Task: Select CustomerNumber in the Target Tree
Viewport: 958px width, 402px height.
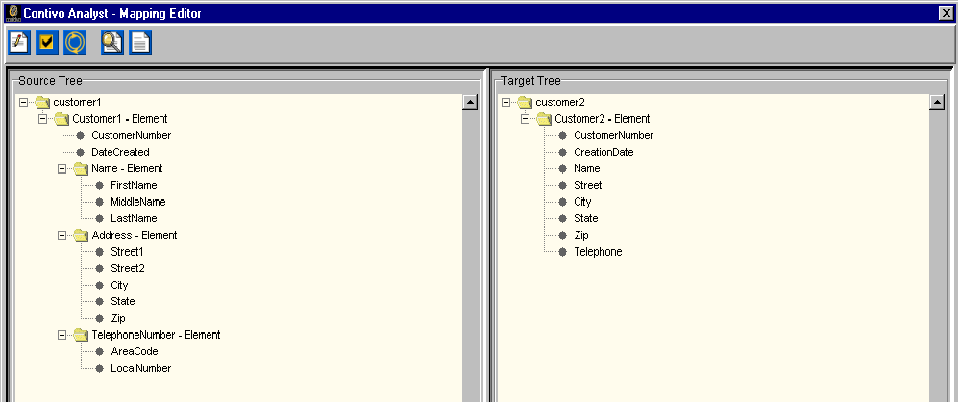Action: [614, 135]
